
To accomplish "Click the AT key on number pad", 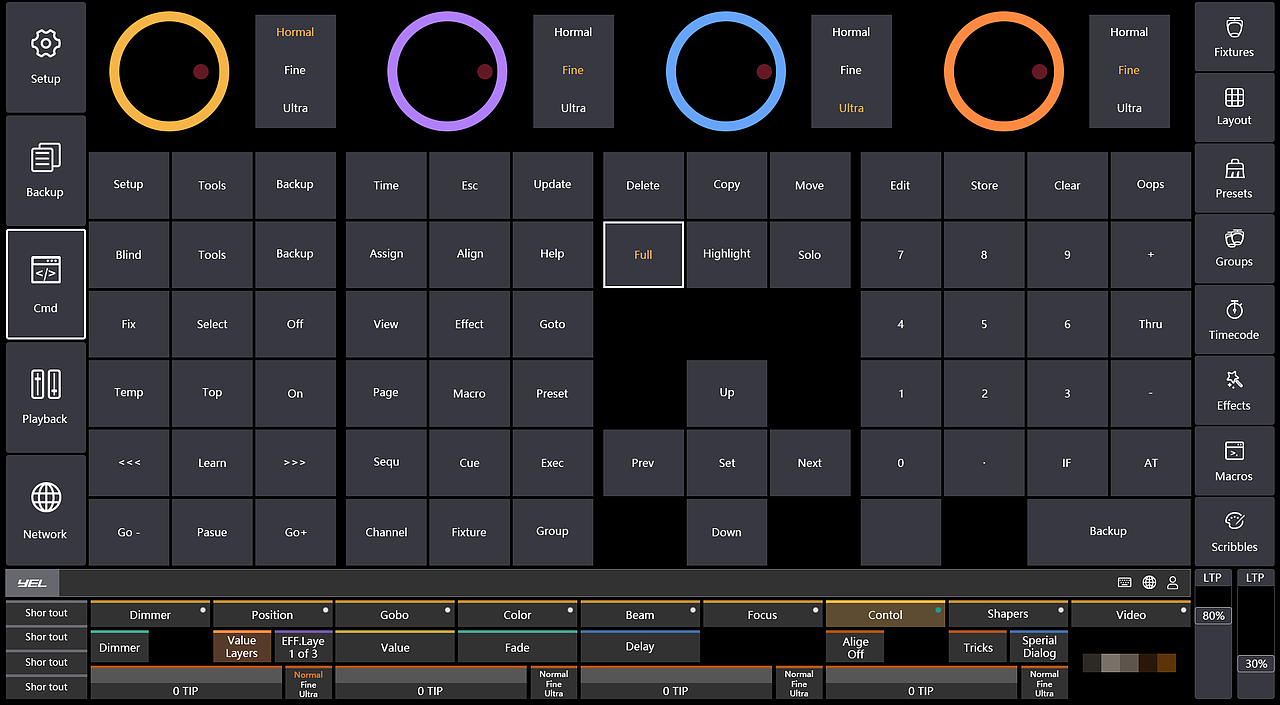I will 1151,463.
